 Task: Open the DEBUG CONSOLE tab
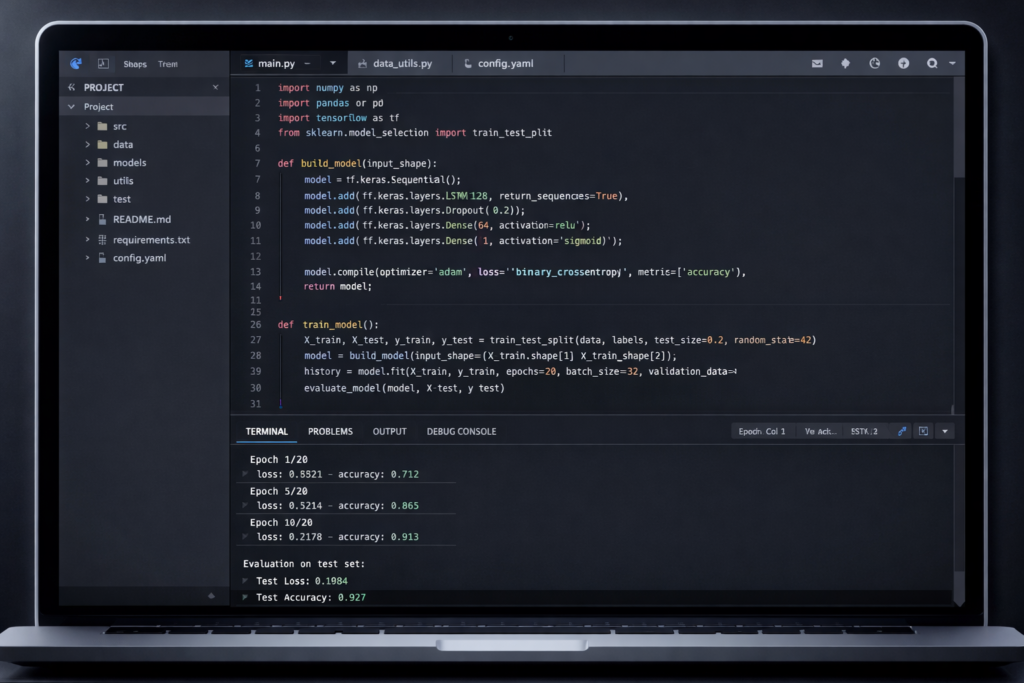tap(461, 431)
